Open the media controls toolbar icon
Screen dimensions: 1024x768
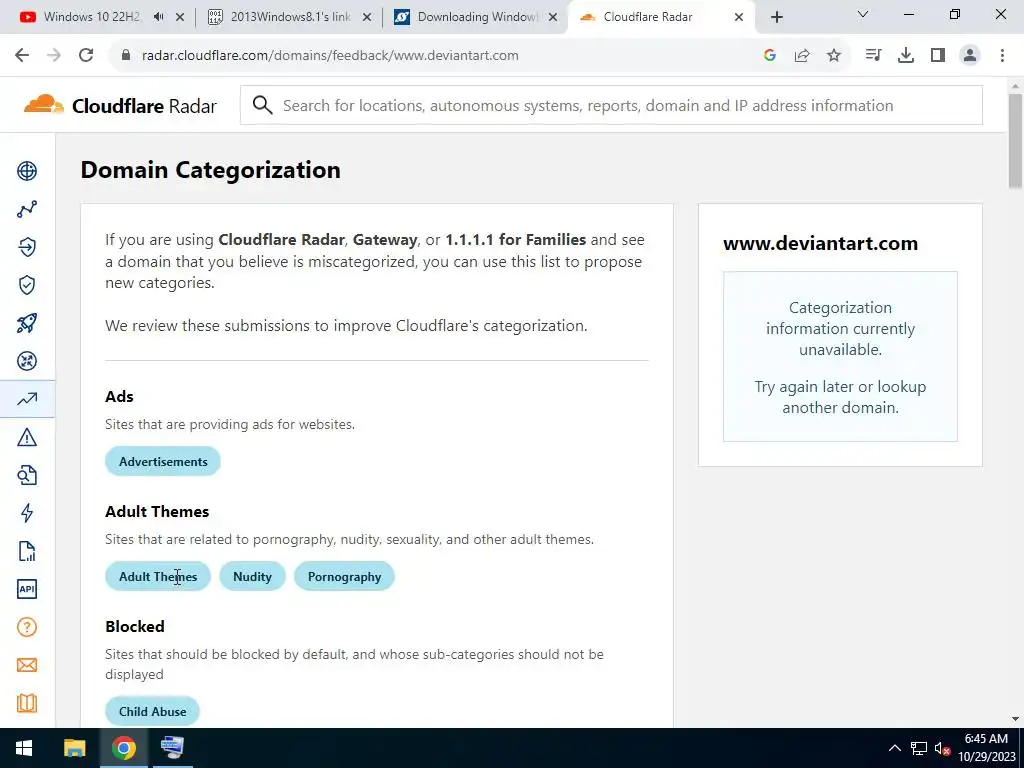[873, 56]
